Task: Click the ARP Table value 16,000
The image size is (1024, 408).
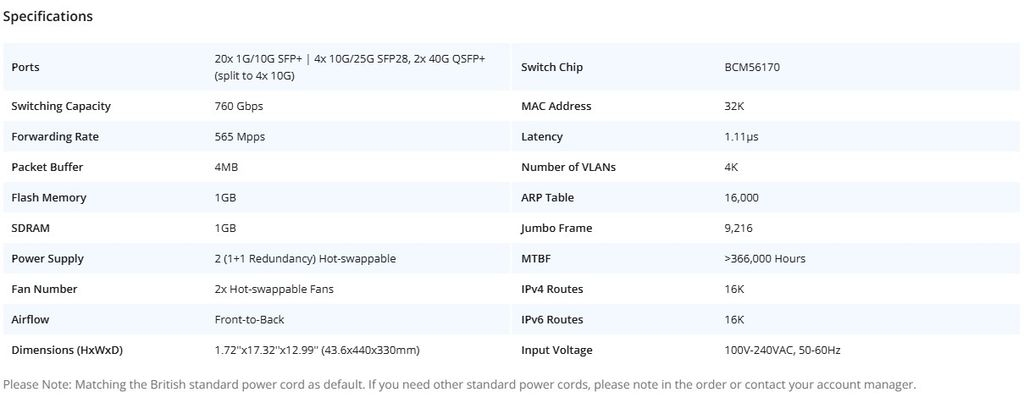Action: point(741,198)
